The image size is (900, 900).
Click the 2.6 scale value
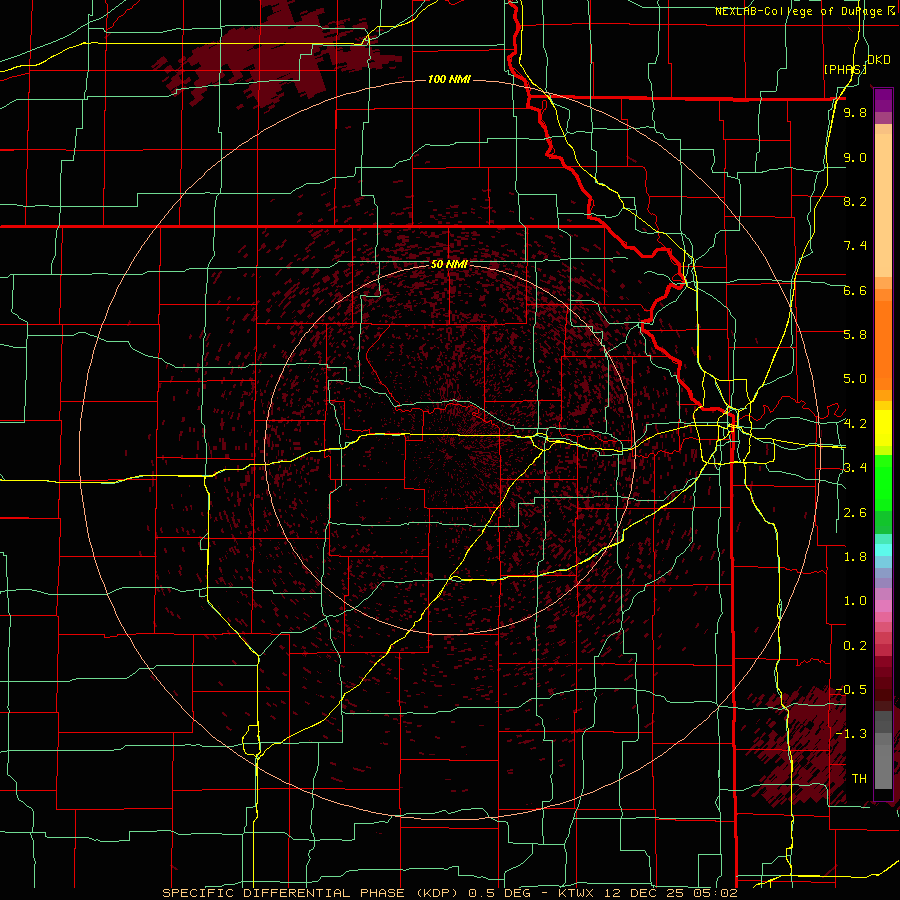[855, 513]
